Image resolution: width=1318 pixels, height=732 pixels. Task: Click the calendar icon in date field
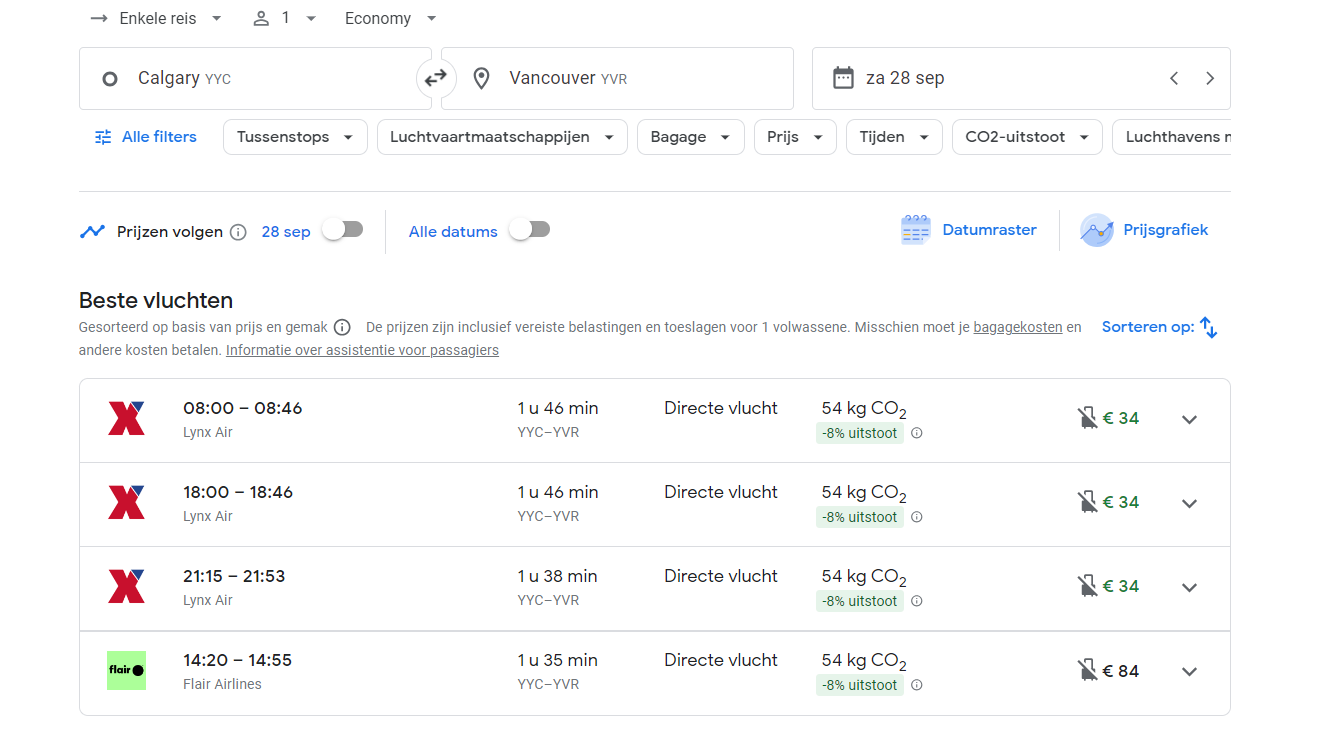[843, 78]
